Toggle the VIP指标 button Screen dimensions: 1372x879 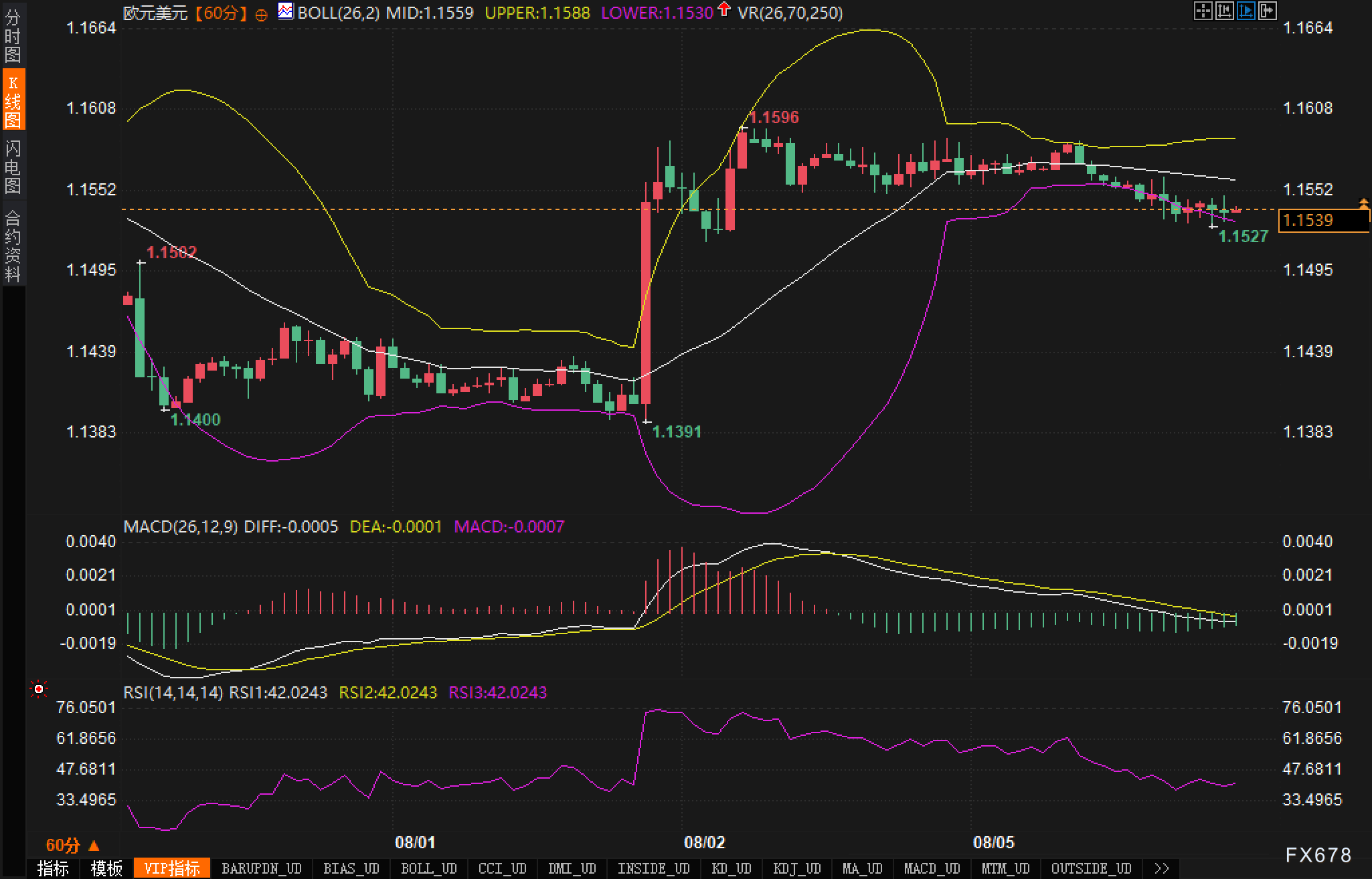point(171,868)
